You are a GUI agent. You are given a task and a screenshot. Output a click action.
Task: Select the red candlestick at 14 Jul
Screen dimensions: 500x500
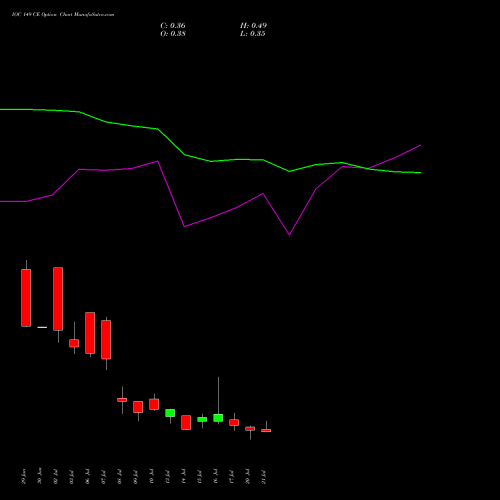point(186,422)
